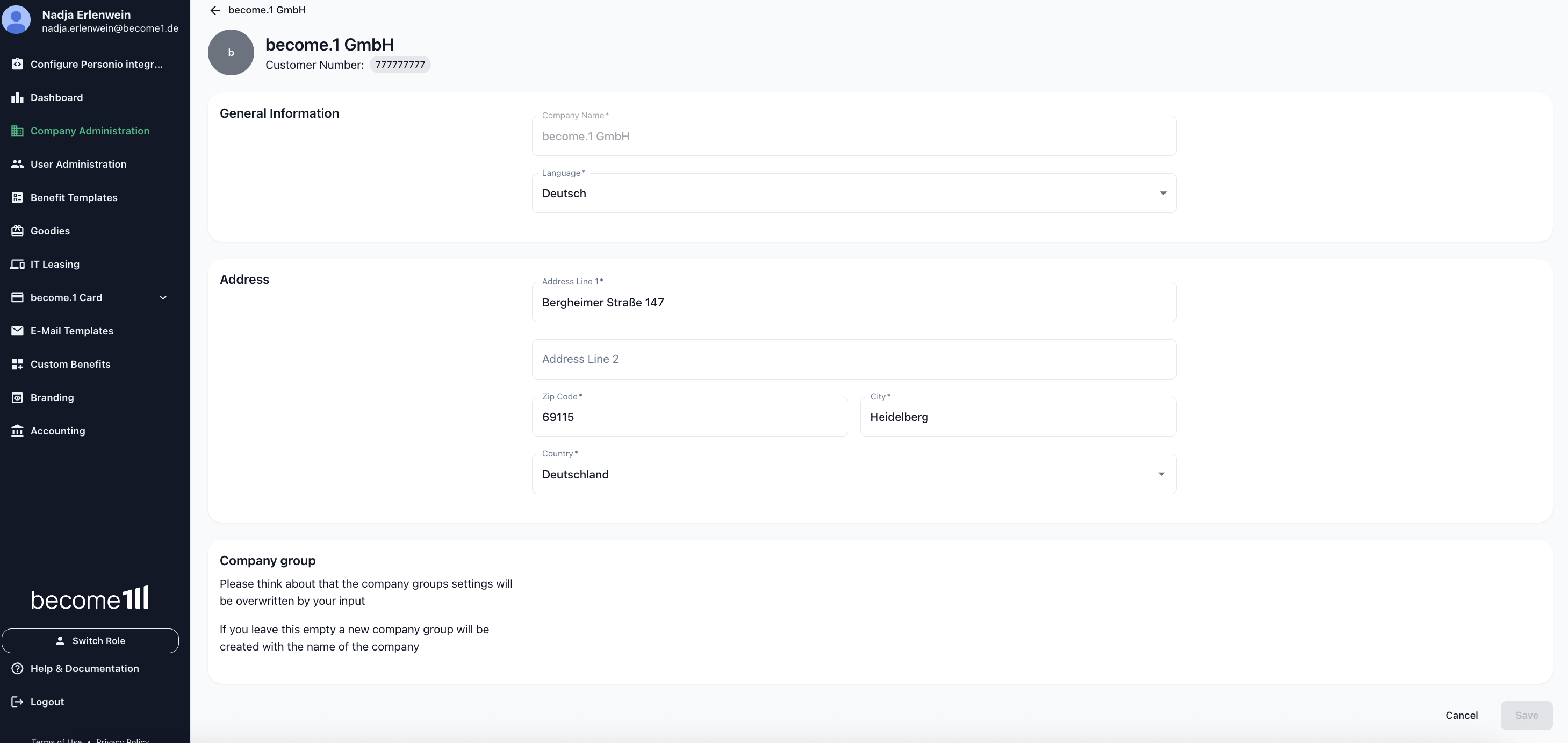Open Benefit Templates menu item

(74, 197)
